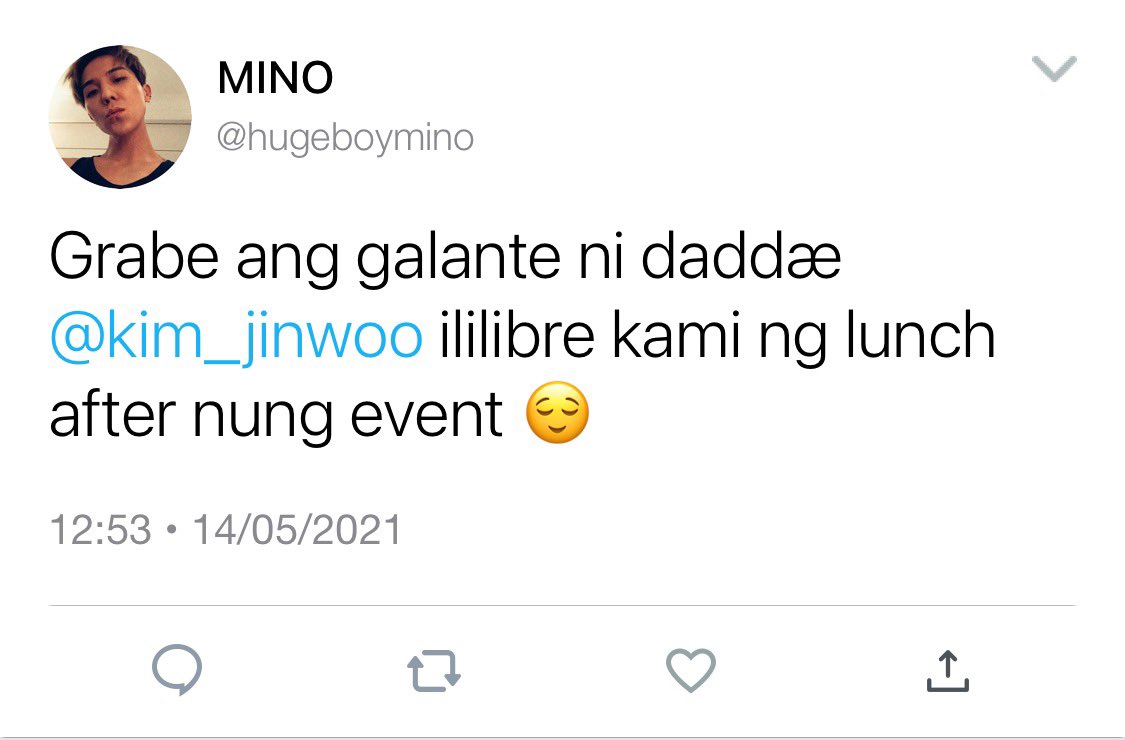Open MINO's profile picture
1125x740 pixels.
coord(120,116)
